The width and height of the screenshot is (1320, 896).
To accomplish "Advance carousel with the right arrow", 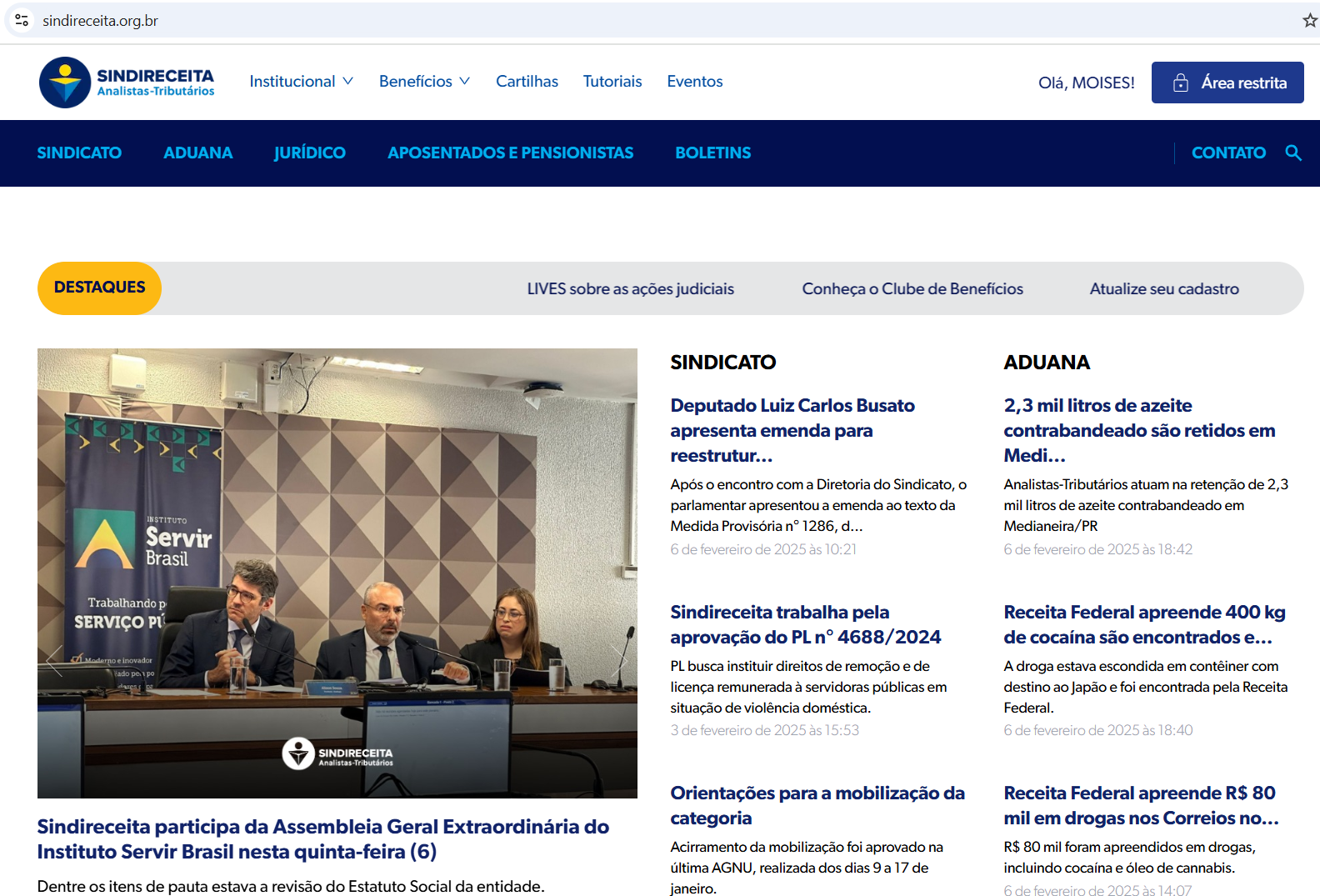I will tap(618, 659).
